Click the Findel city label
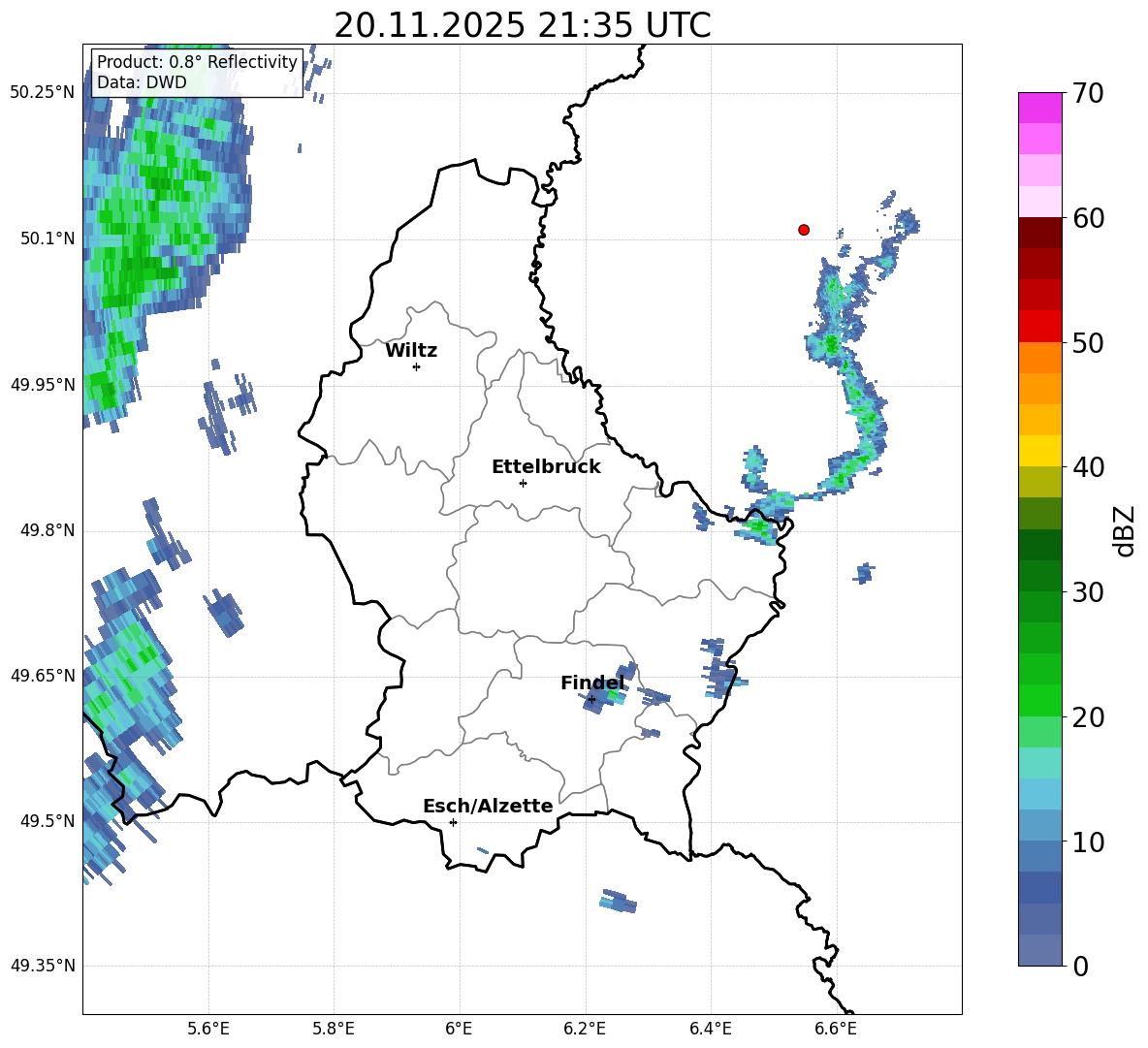The height and width of the screenshot is (1048, 1148). pyautogui.click(x=592, y=683)
